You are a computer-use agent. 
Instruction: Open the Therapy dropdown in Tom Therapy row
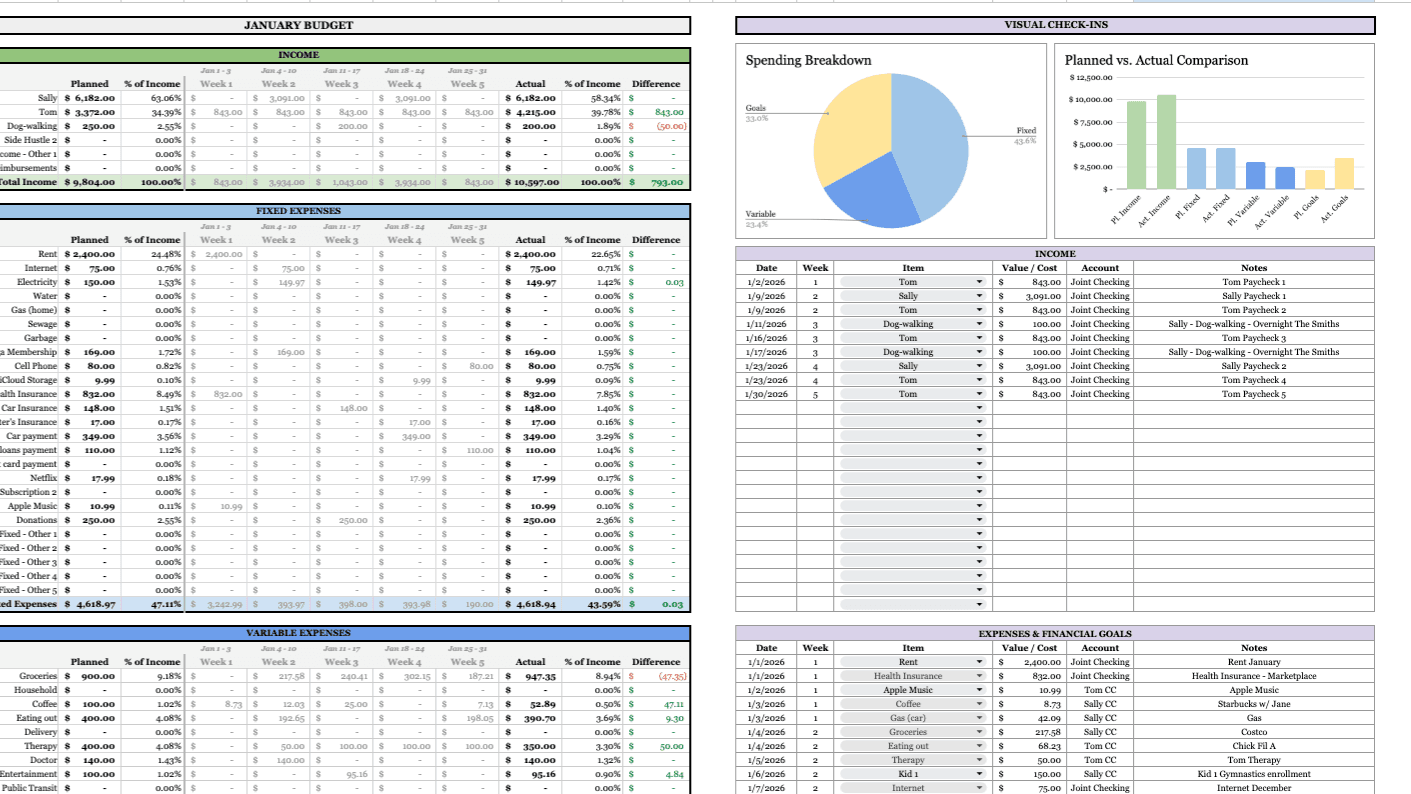pyautogui.click(x=979, y=760)
